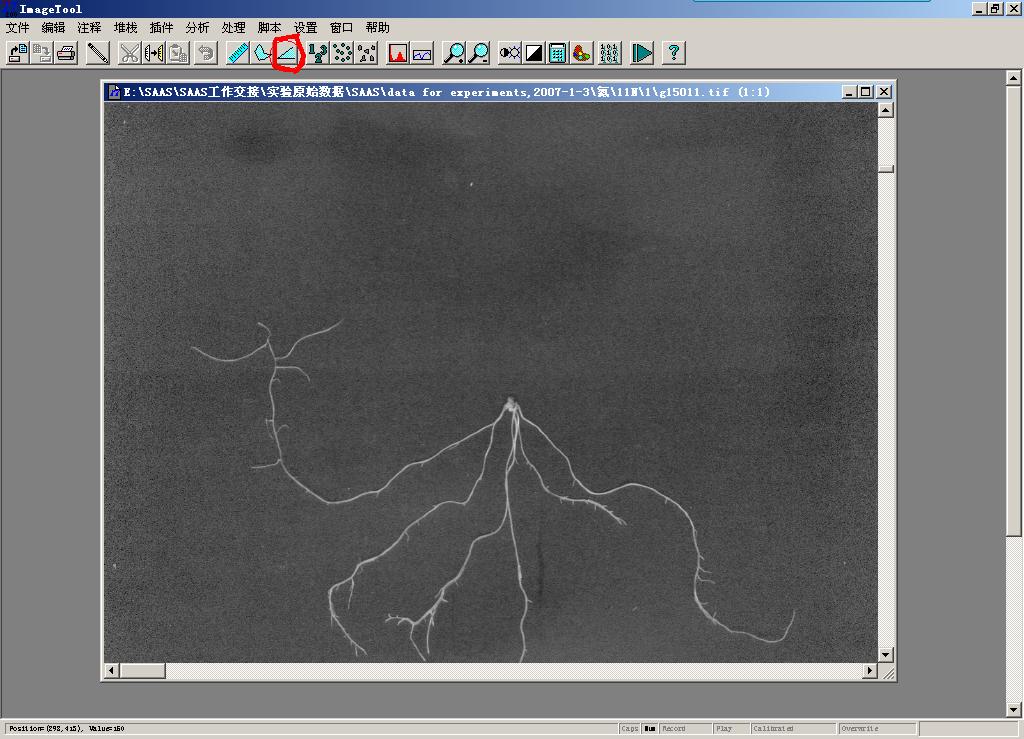Click the Save stack icon in toolbar
Screen dimensions: 1024x739
42,53
